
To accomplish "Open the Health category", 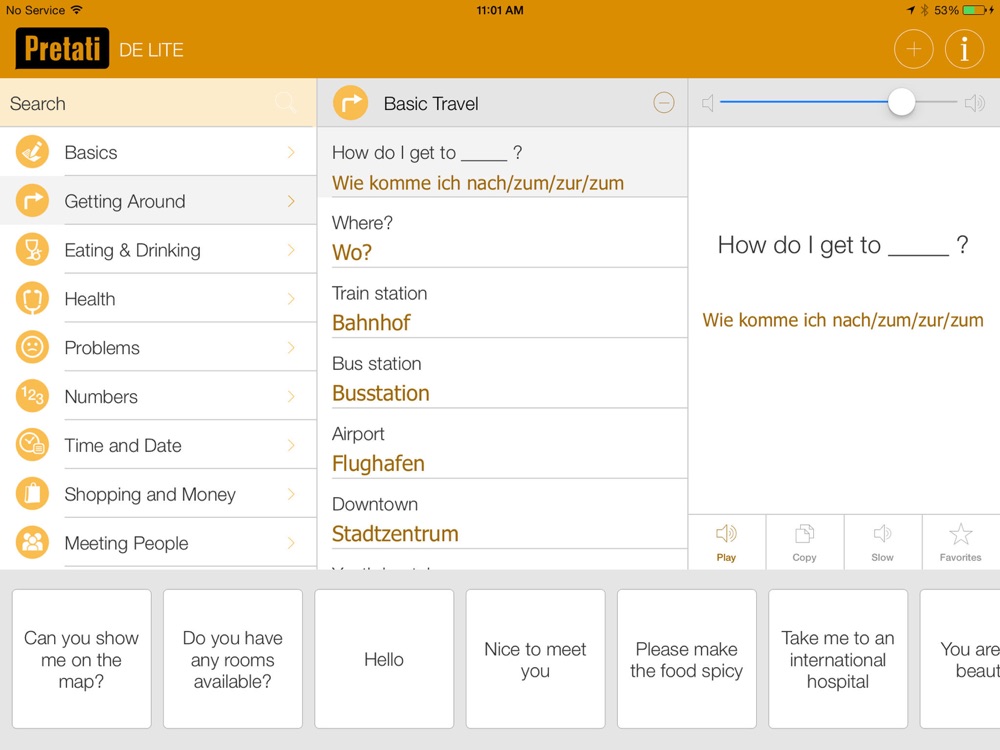I will coord(158,298).
